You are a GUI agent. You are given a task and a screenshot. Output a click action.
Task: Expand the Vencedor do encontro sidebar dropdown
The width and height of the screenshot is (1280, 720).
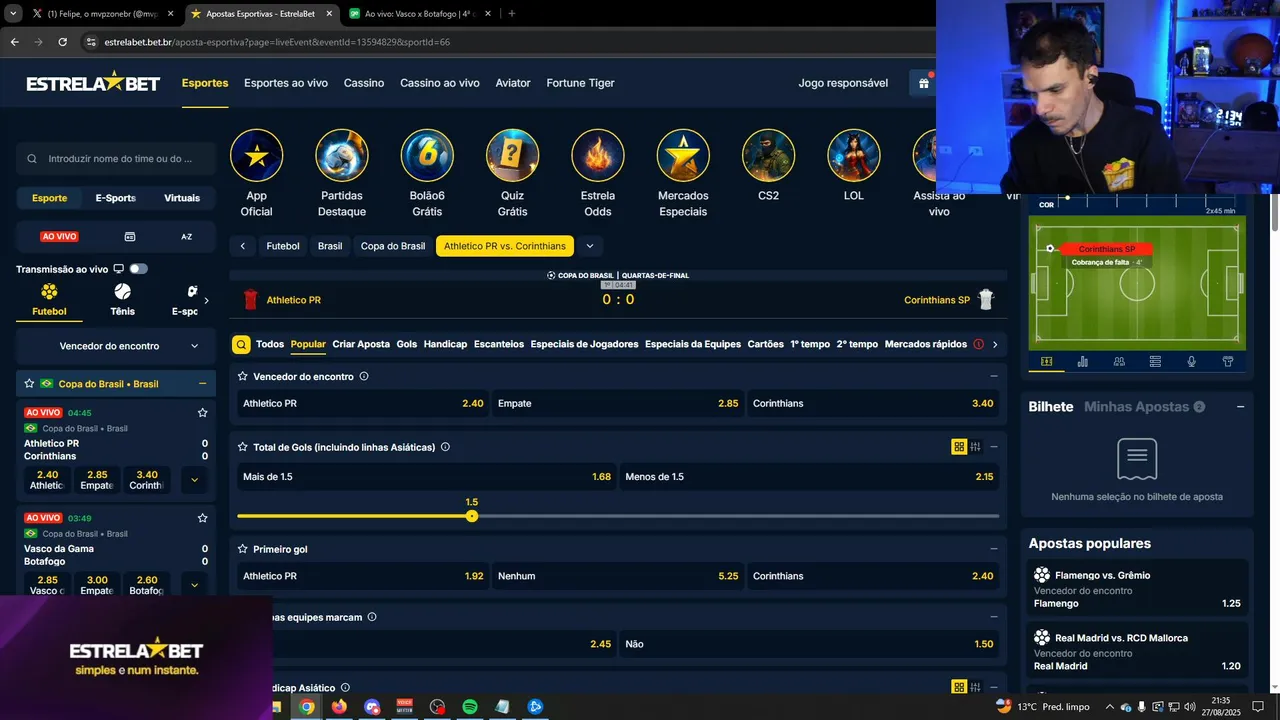[116, 346]
